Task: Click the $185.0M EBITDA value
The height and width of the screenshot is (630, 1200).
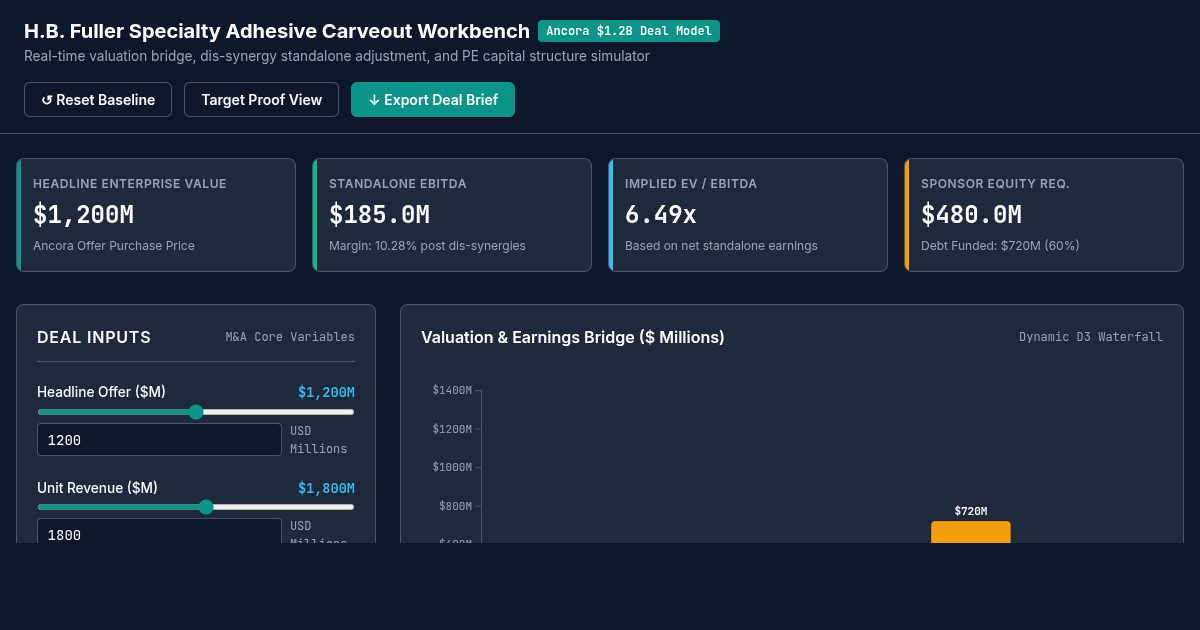Action: [x=379, y=215]
